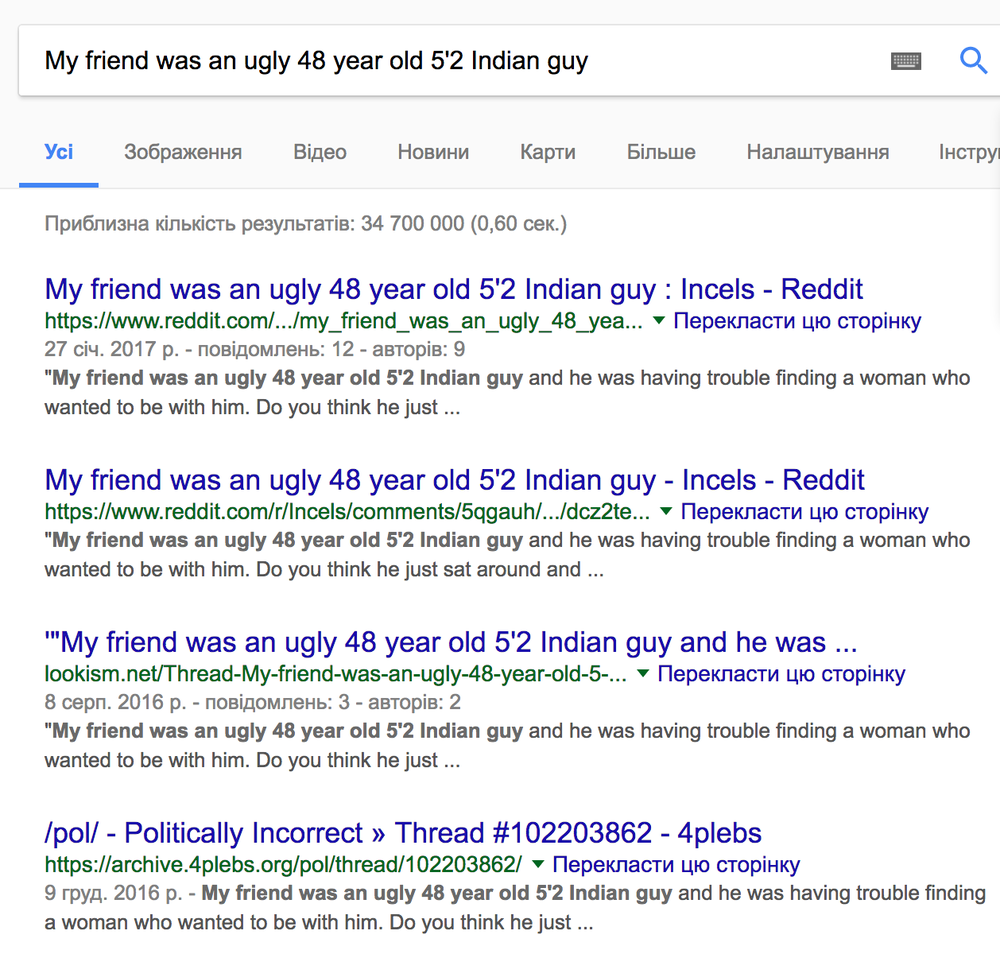Open the Відео tab
Image resolution: width=1000 pixels, height=954 pixels.
(x=320, y=153)
